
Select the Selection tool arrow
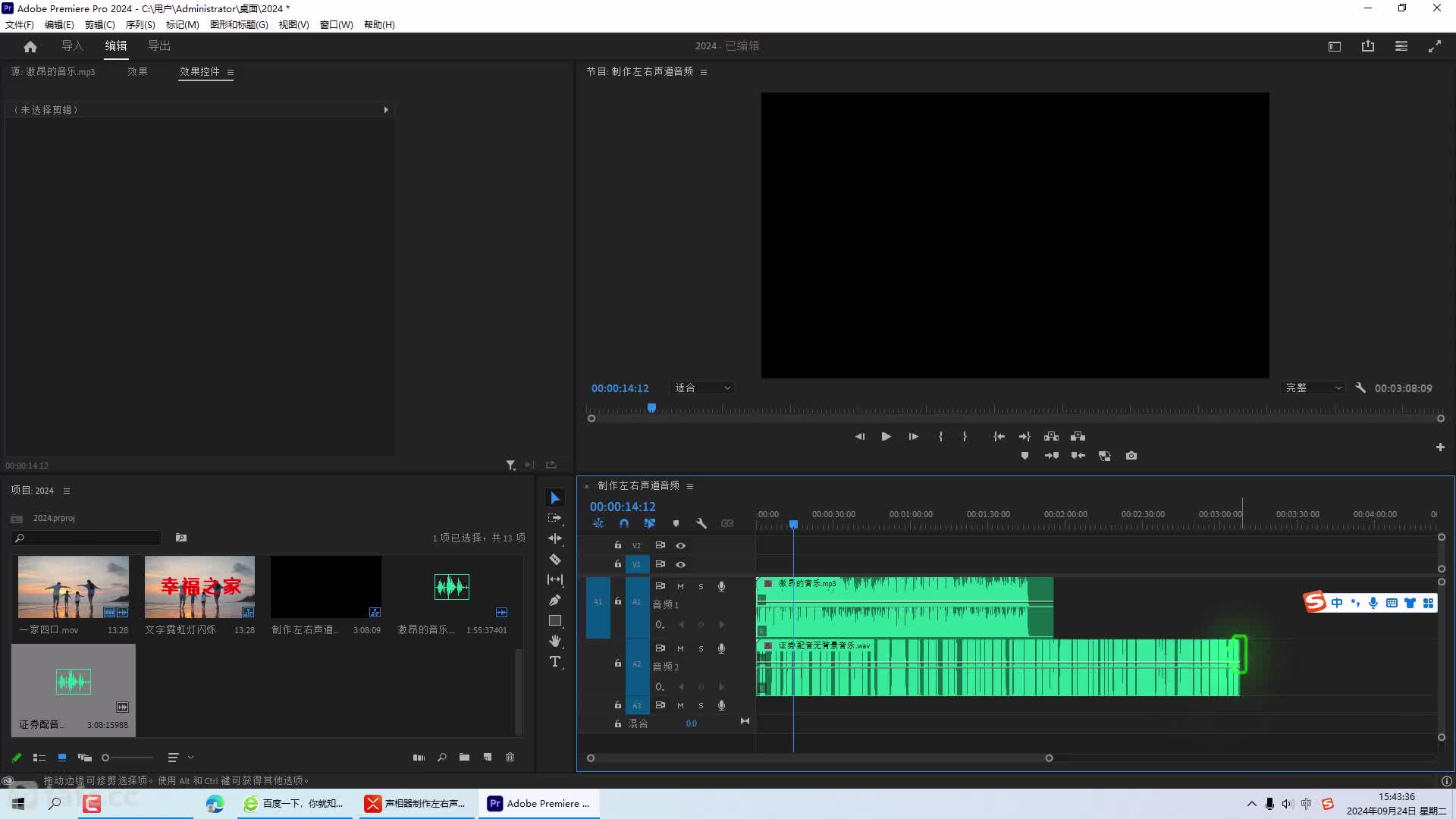[555, 497]
